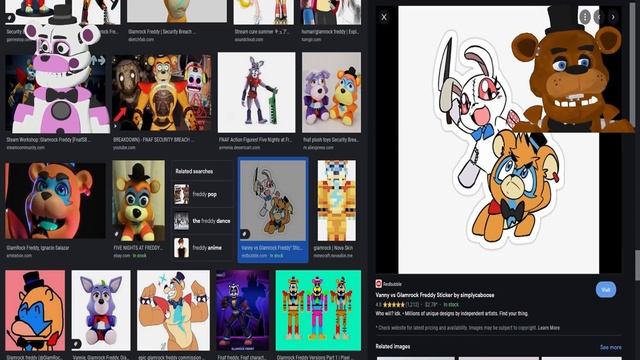Screen dimensions: 640x360
Task: Open the three-dot more options menu in the preview
Action: click(x=585, y=17)
